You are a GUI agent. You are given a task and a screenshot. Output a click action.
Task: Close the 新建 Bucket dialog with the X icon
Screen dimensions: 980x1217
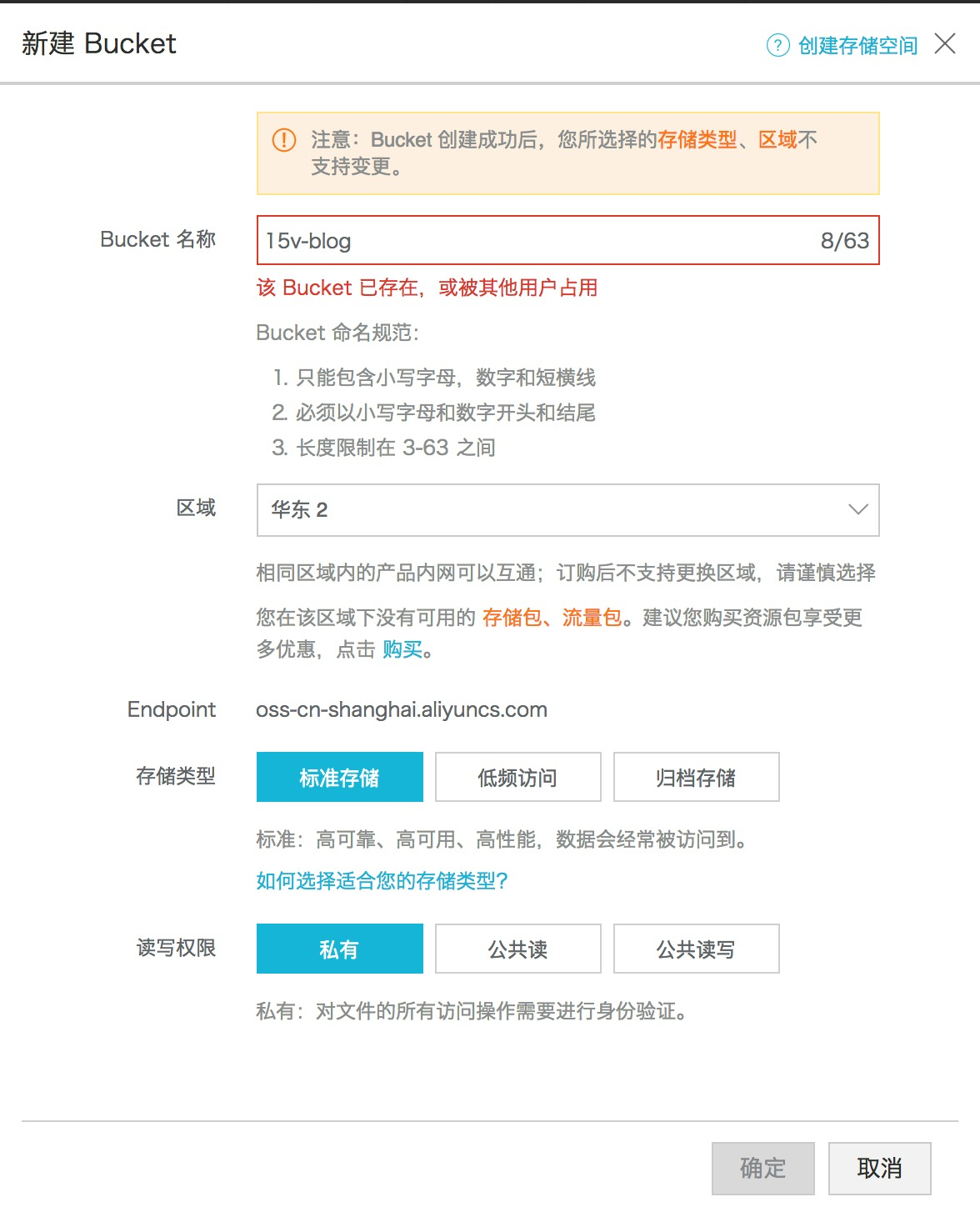click(x=944, y=44)
